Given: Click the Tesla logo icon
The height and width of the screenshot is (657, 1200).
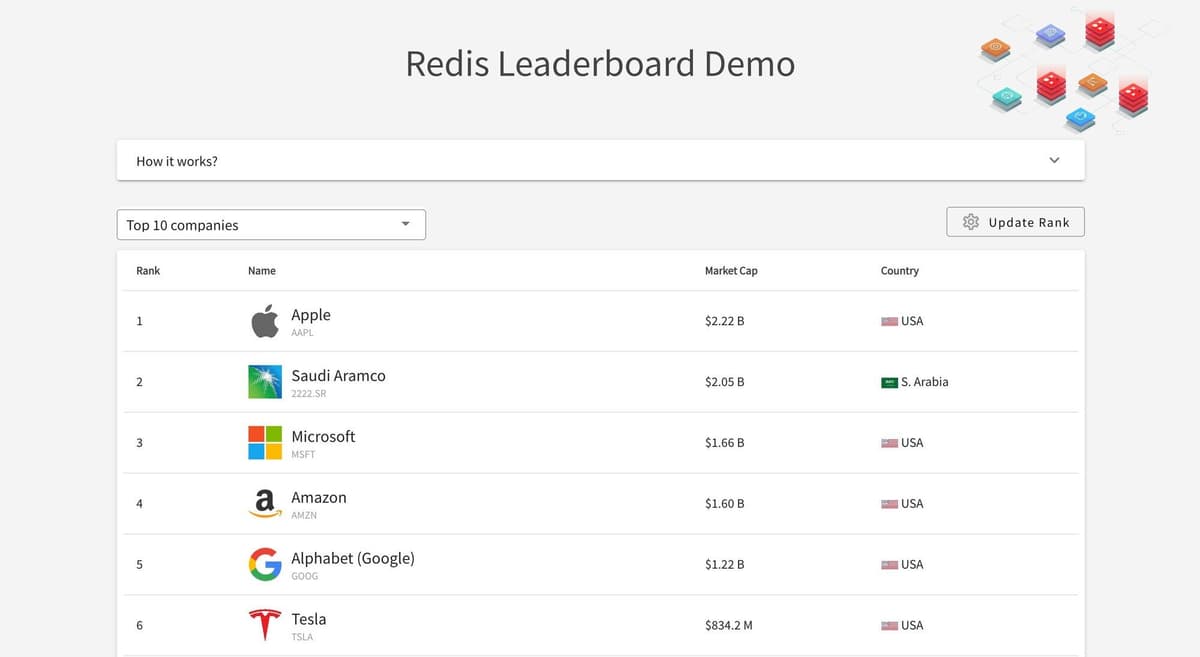Looking at the screenshot, I should coord(265,625).
